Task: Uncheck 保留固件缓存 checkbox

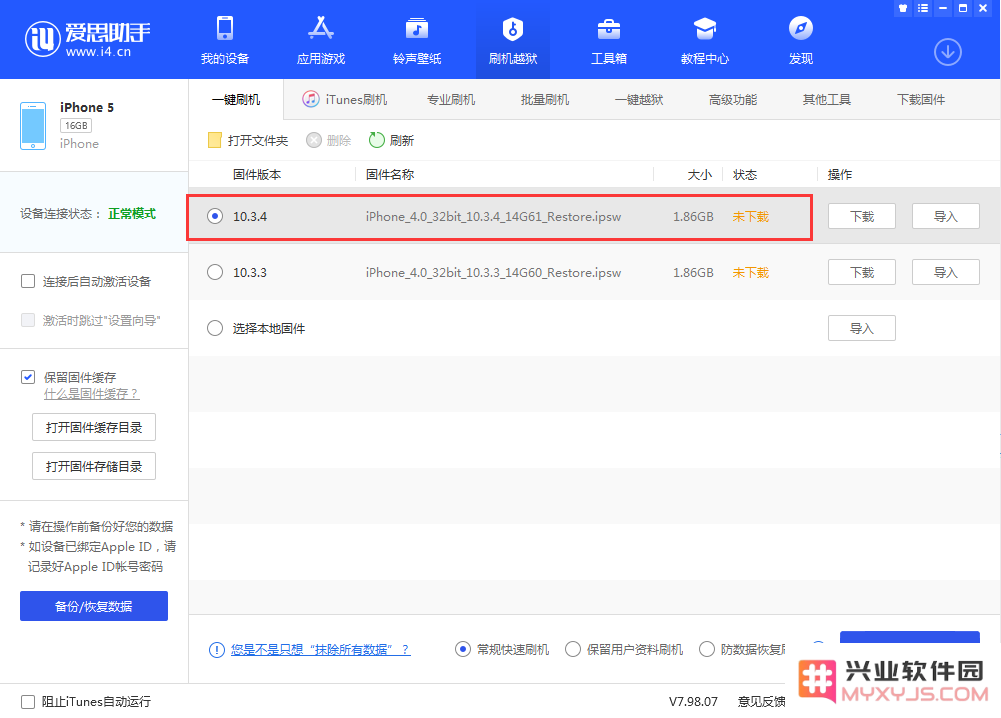Action: point(28,377)
